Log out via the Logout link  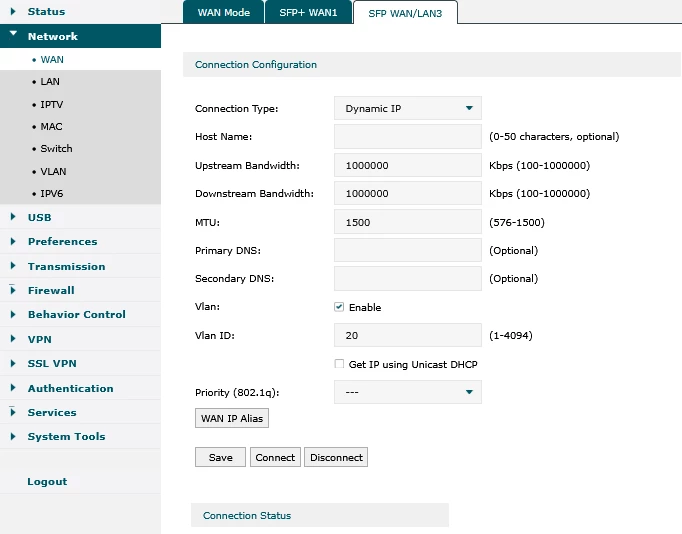(x=47, y=481)
